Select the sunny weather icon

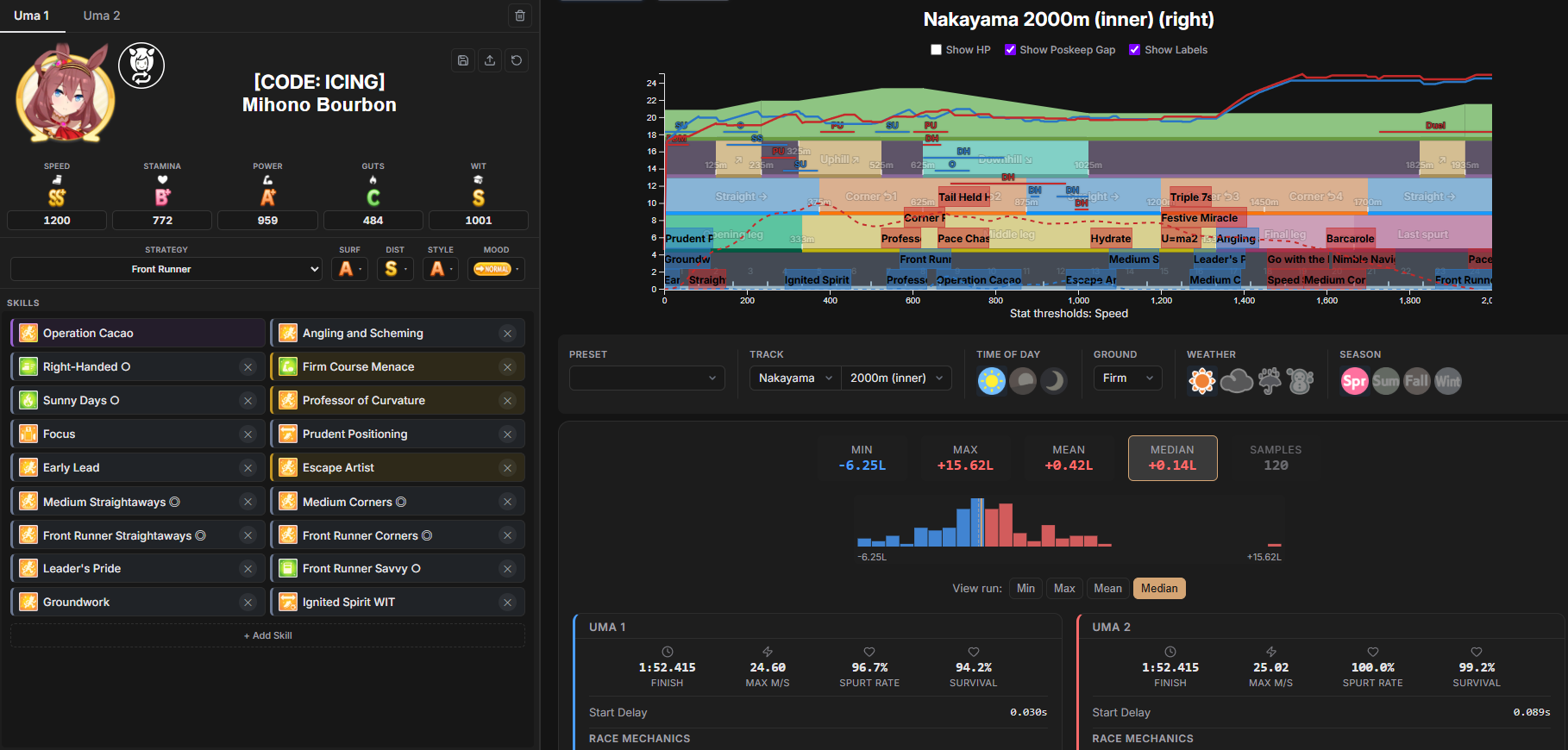tap(1201, 380)
